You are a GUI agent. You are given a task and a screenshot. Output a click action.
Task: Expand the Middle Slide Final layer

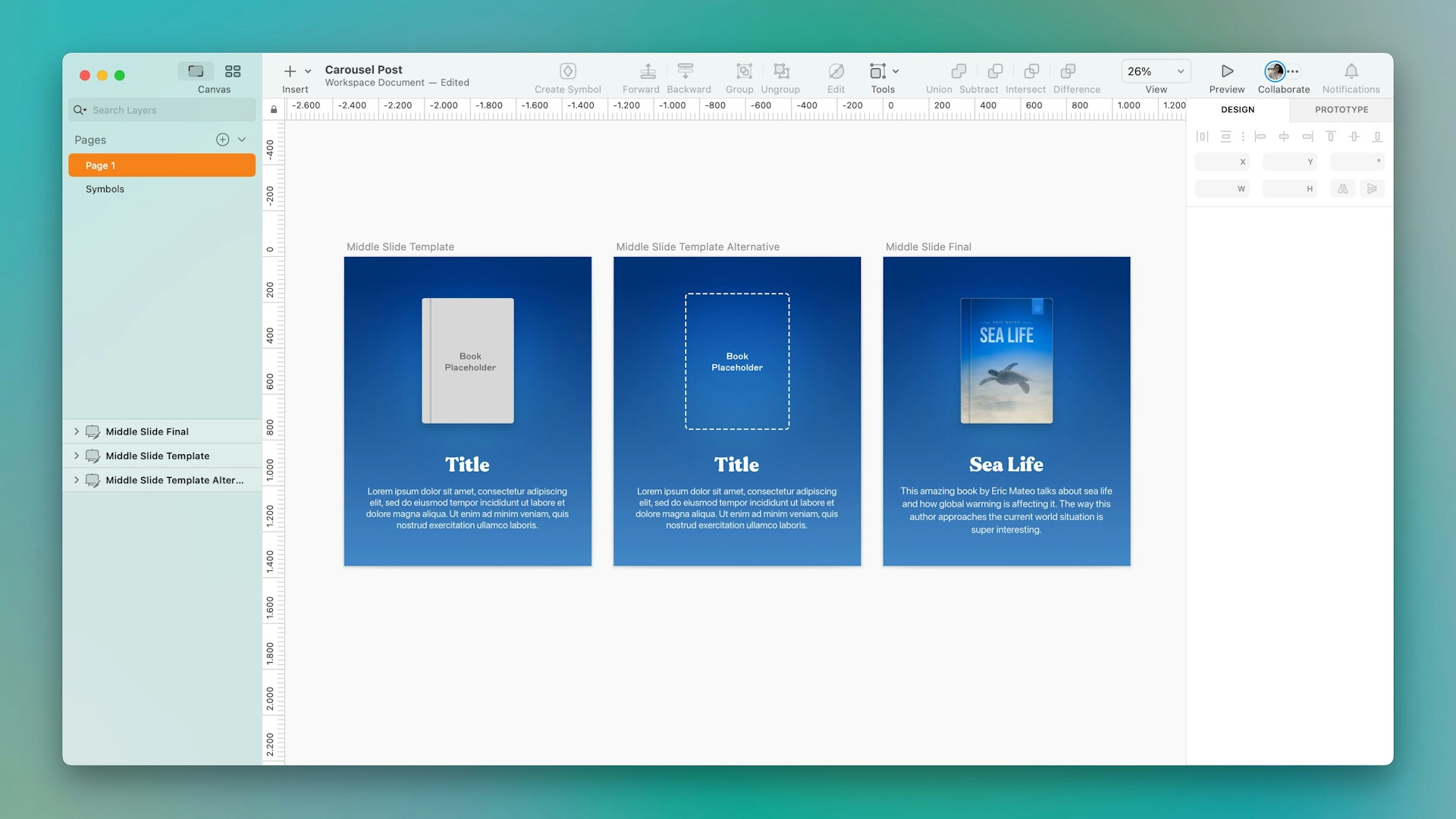click(x=76, y=431)
